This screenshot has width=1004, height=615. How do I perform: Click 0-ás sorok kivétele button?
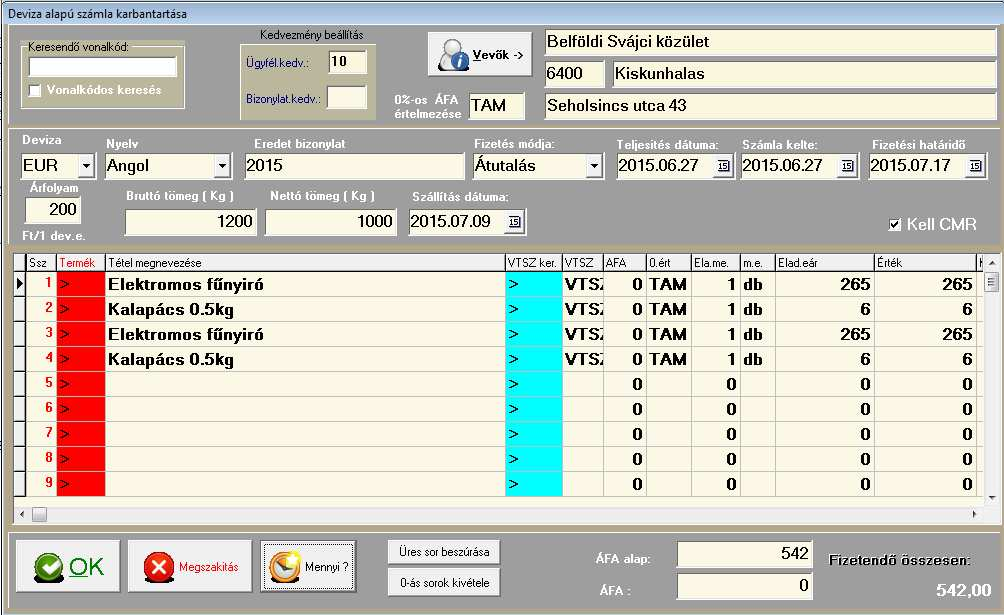(x=444, y=583)
